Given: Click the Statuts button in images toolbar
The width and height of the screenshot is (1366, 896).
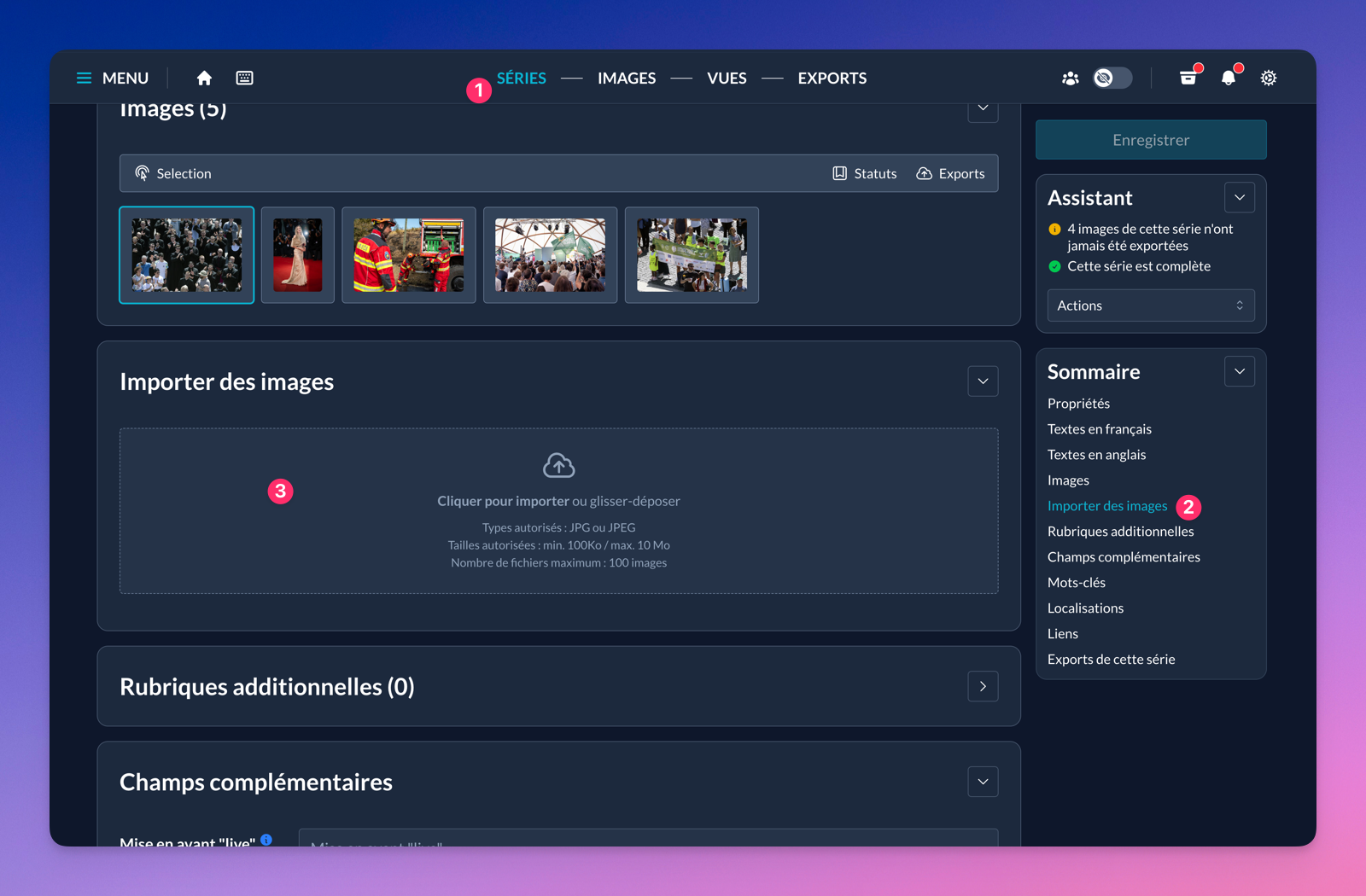Looking at the screenshot, I should point(865,173).
